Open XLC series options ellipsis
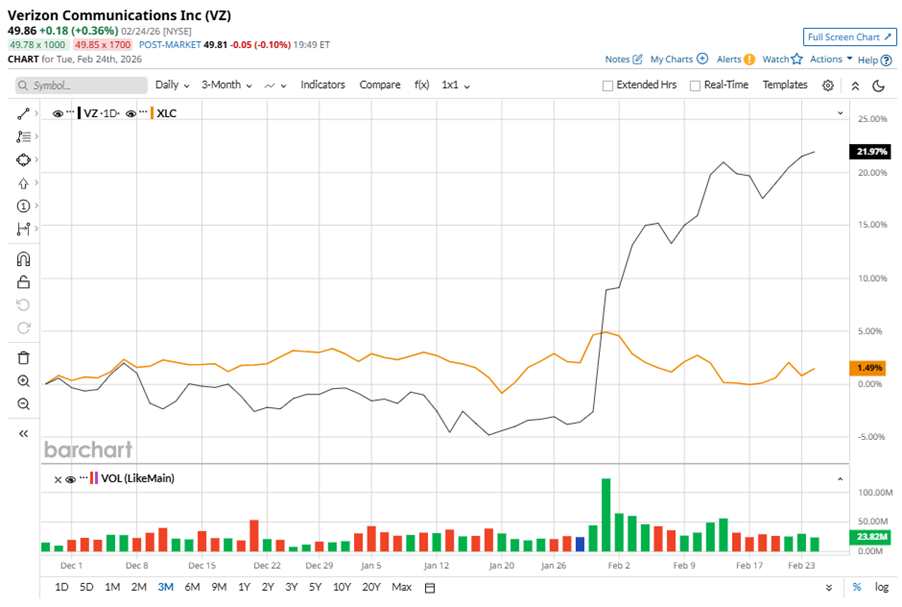Viewport: 902px width, 607px height. click(x=143, y=112)
